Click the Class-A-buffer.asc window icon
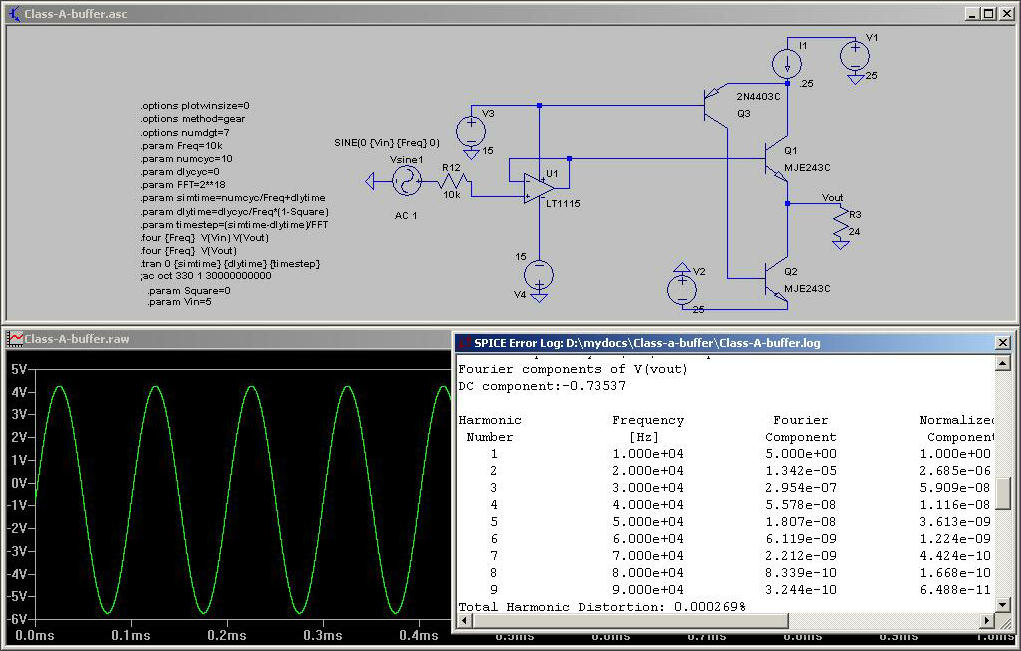Viewport: 1021px width, 651px height. (x=14, y=13)
